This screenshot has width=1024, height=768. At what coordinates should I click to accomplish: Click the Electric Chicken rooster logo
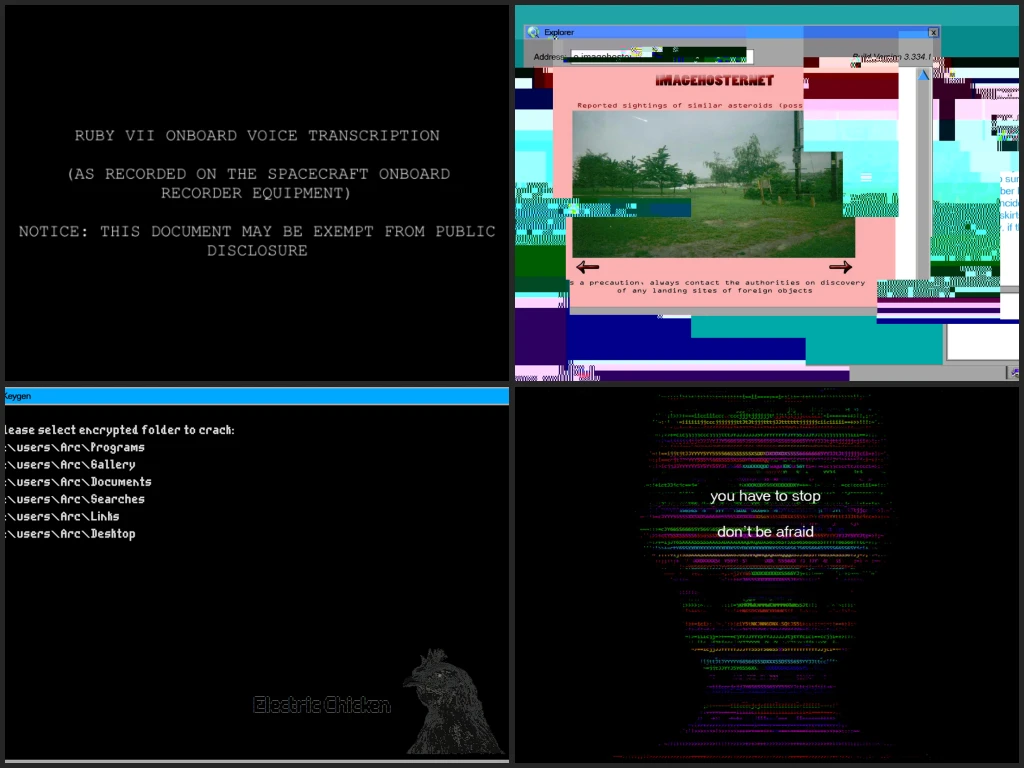pyautogui.click(x=450, y=702)
